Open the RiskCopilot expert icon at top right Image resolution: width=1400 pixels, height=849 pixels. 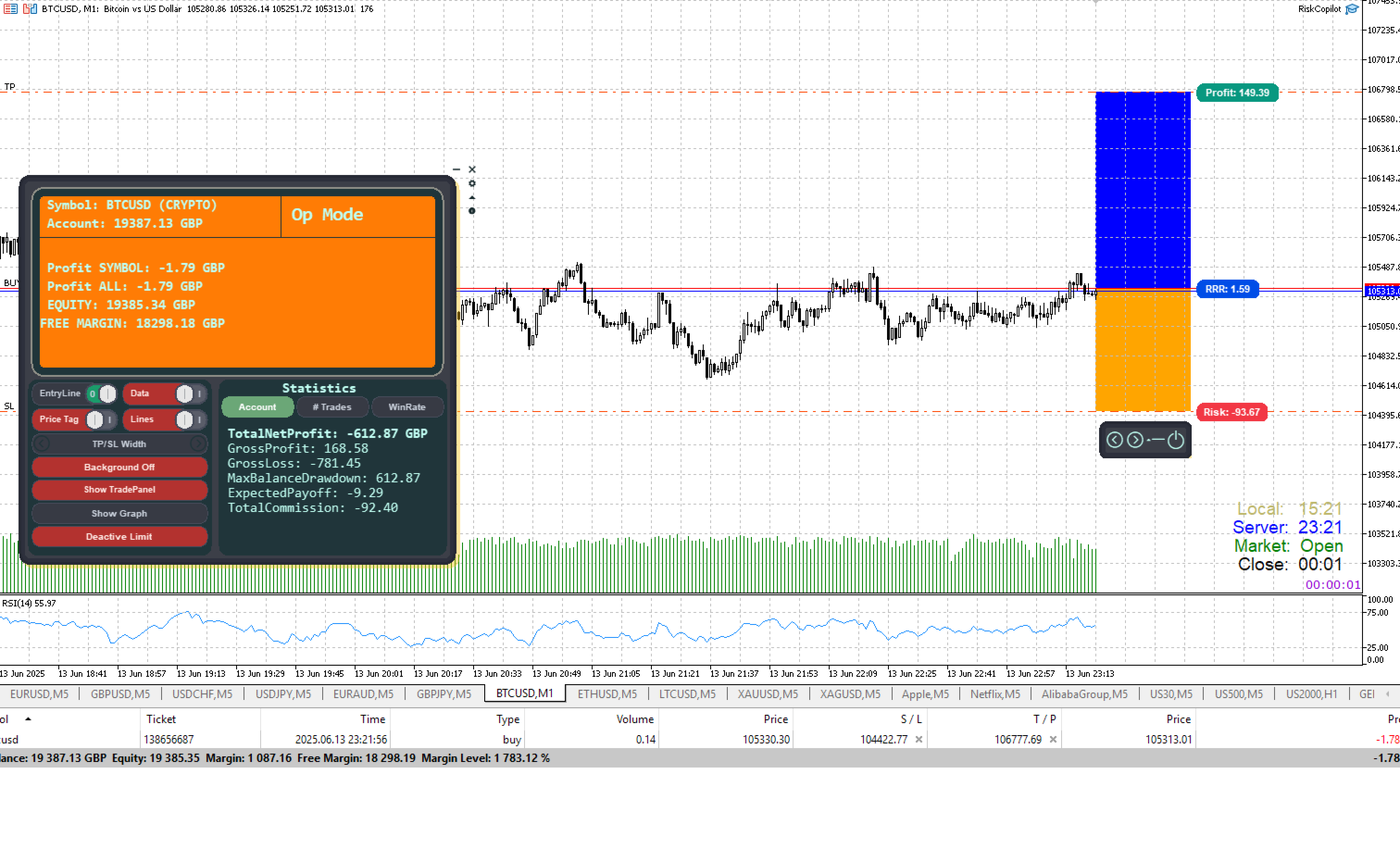pyautogui.click(x=1352, y=9)
